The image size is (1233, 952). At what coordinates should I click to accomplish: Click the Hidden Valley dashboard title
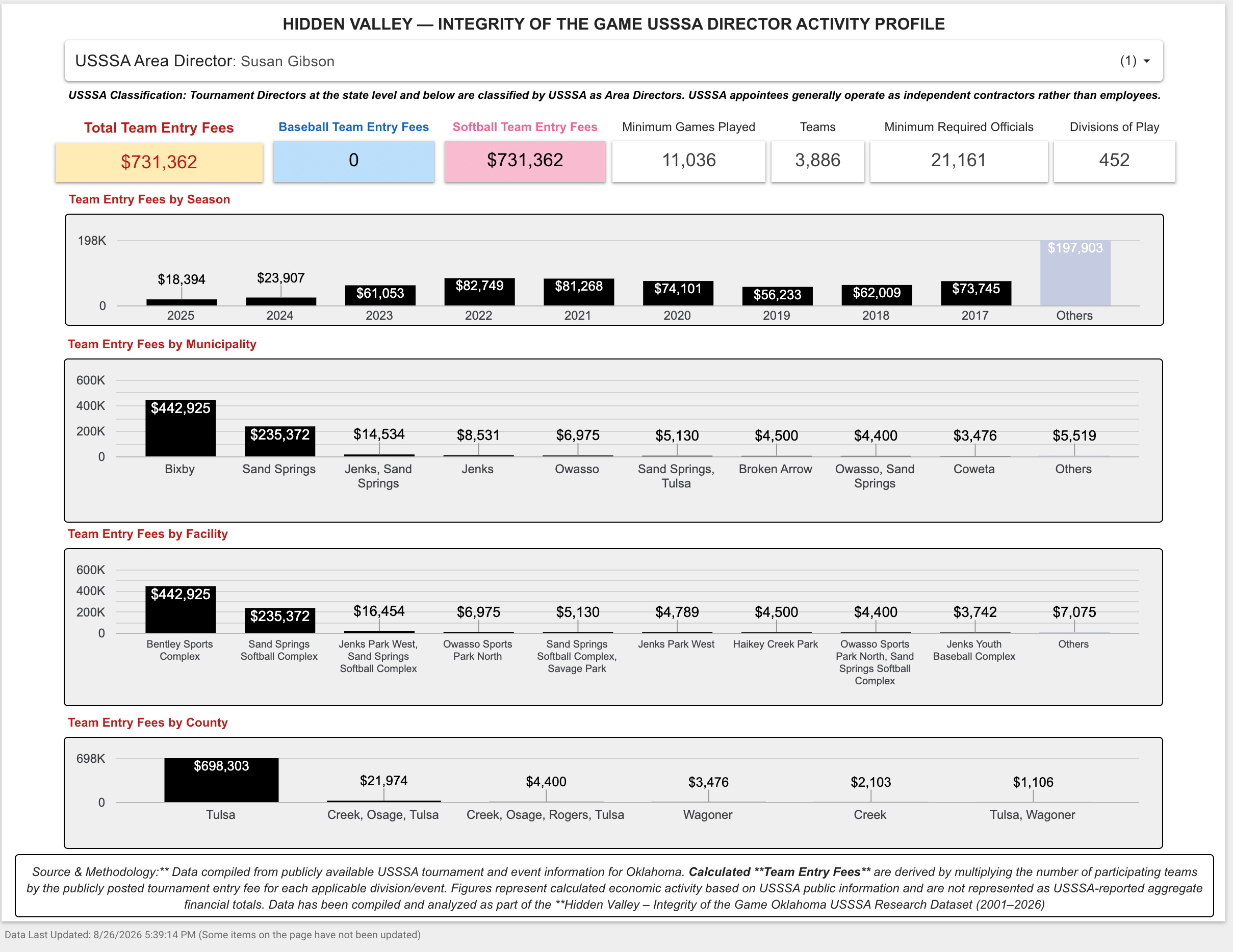pos(613,24)
